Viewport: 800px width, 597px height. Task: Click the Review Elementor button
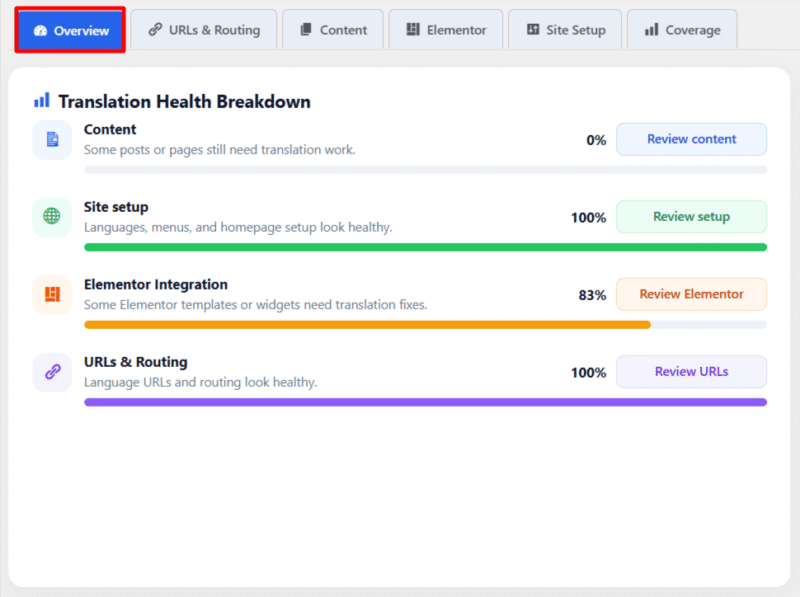click(691, 294)
